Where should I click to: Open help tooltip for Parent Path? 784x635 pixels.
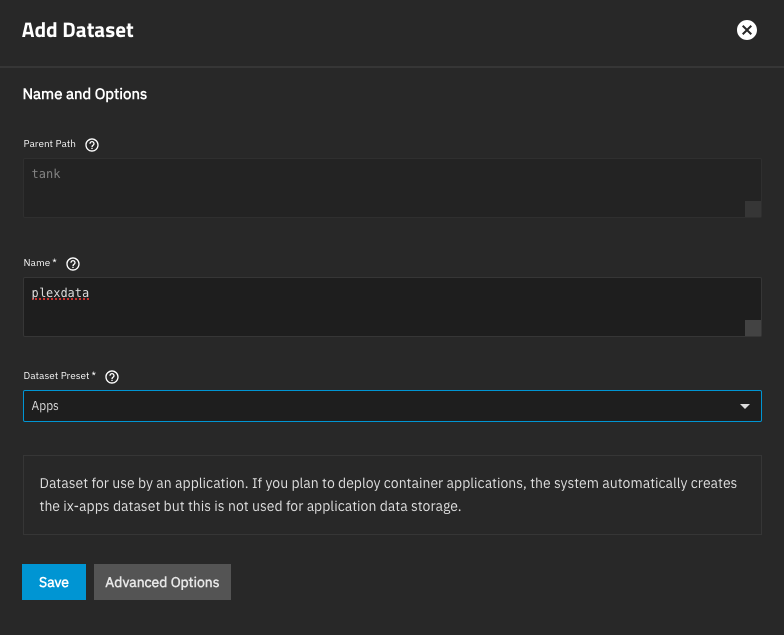coord(92,145)
